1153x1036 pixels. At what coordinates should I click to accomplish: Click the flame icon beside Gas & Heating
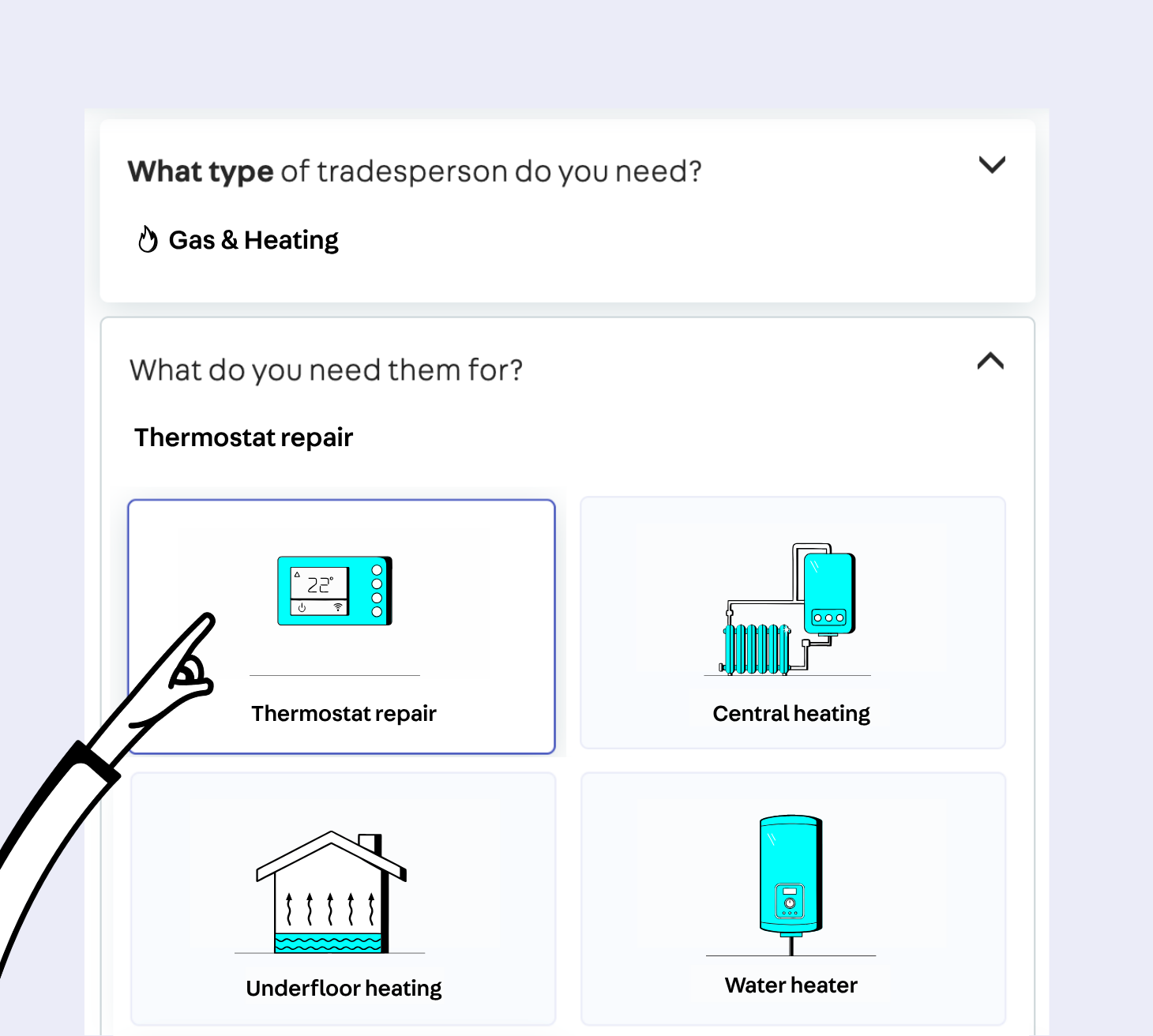[148, 239]
